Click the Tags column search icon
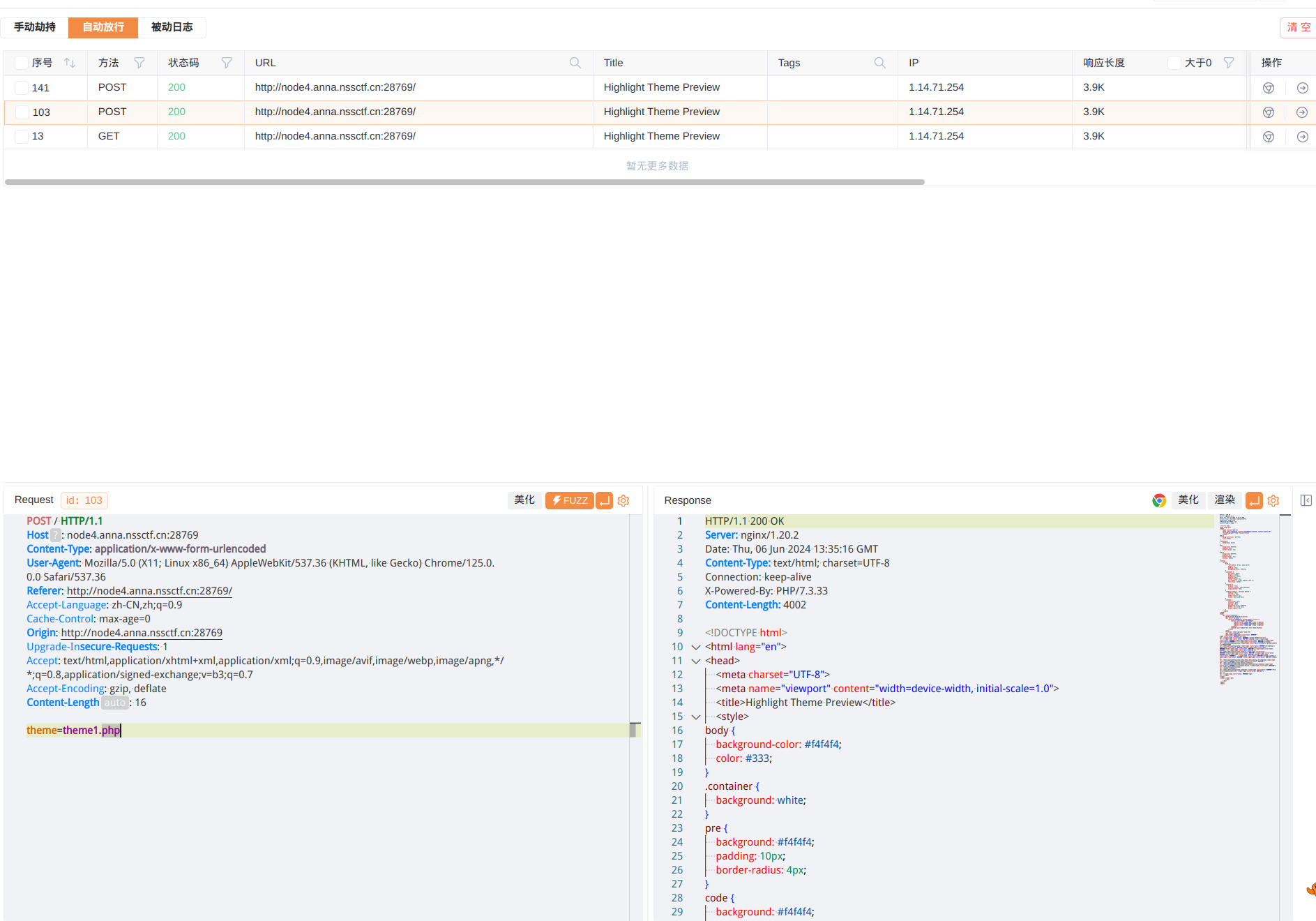 [880, 63]
